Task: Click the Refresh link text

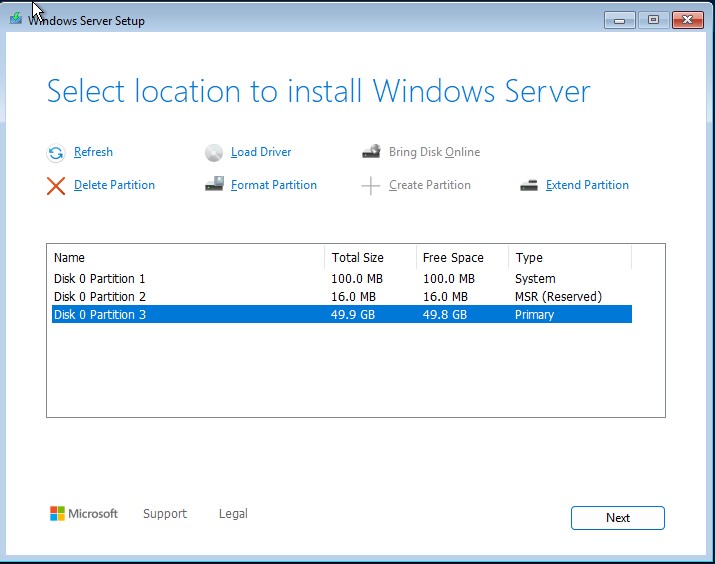Action: point(93,152)
